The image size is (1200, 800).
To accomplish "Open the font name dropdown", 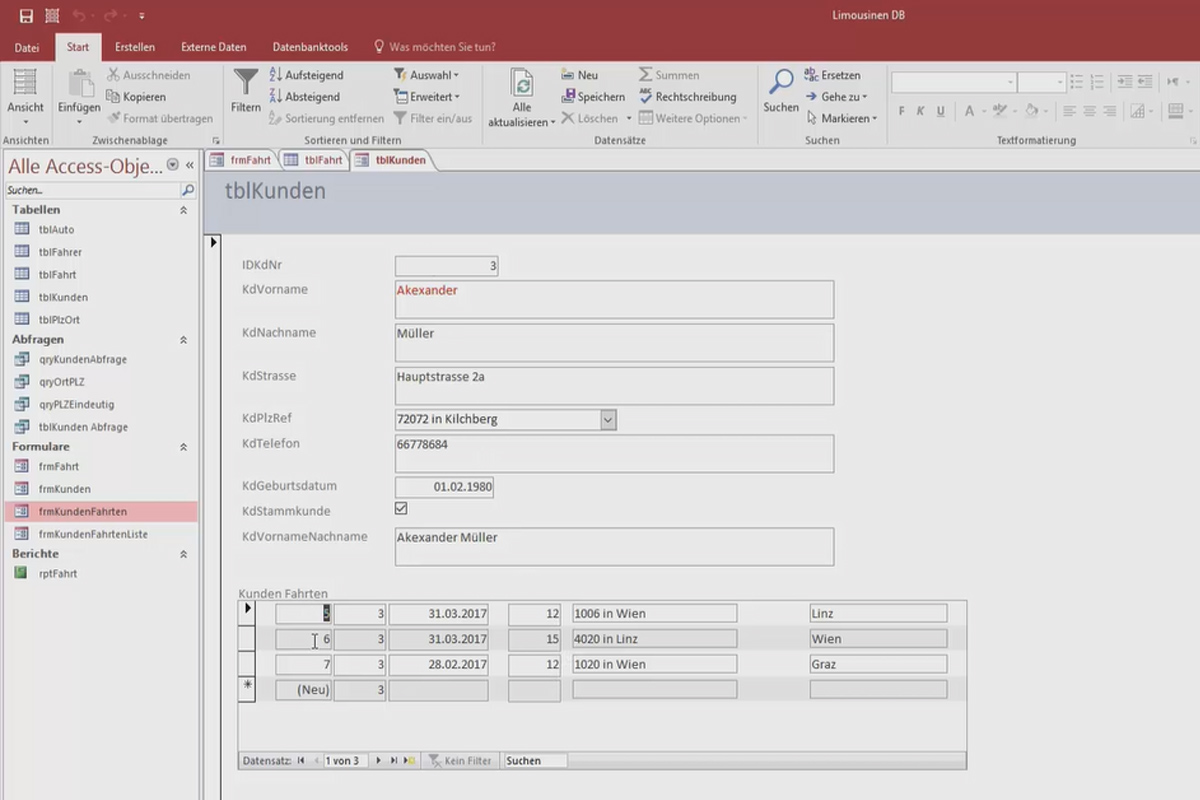I will pos(1011,83).
